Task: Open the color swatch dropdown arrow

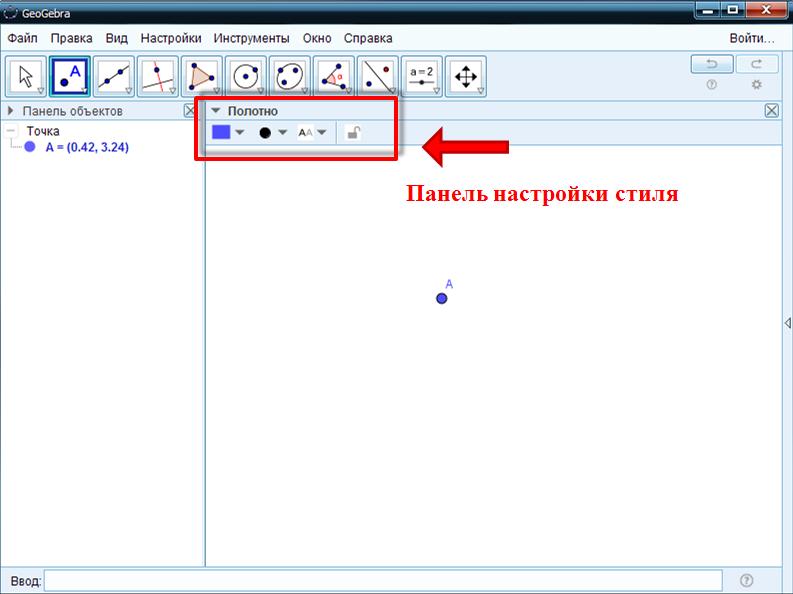Action: point(240,132)
